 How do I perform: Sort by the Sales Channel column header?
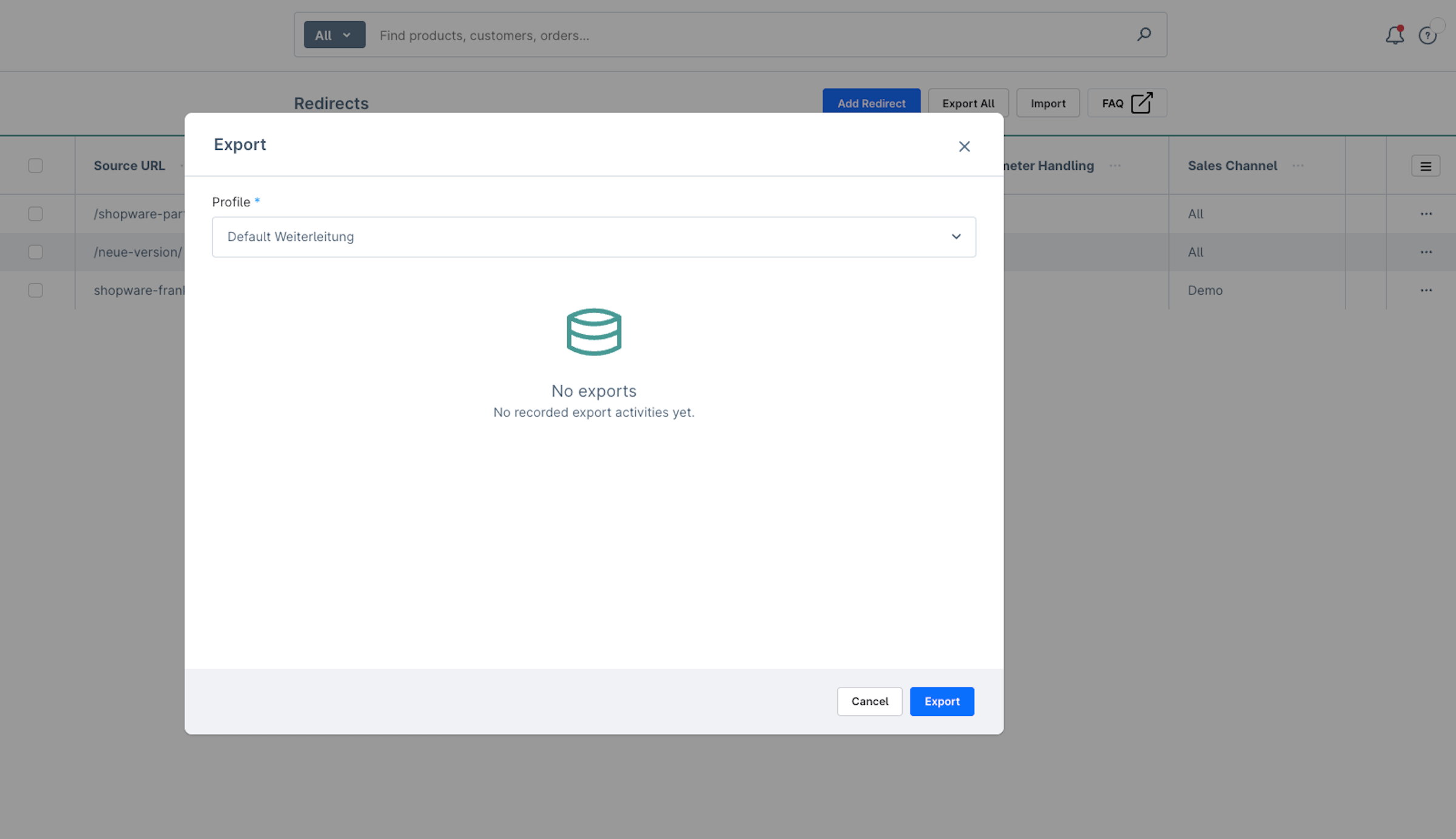point(1232,166)
